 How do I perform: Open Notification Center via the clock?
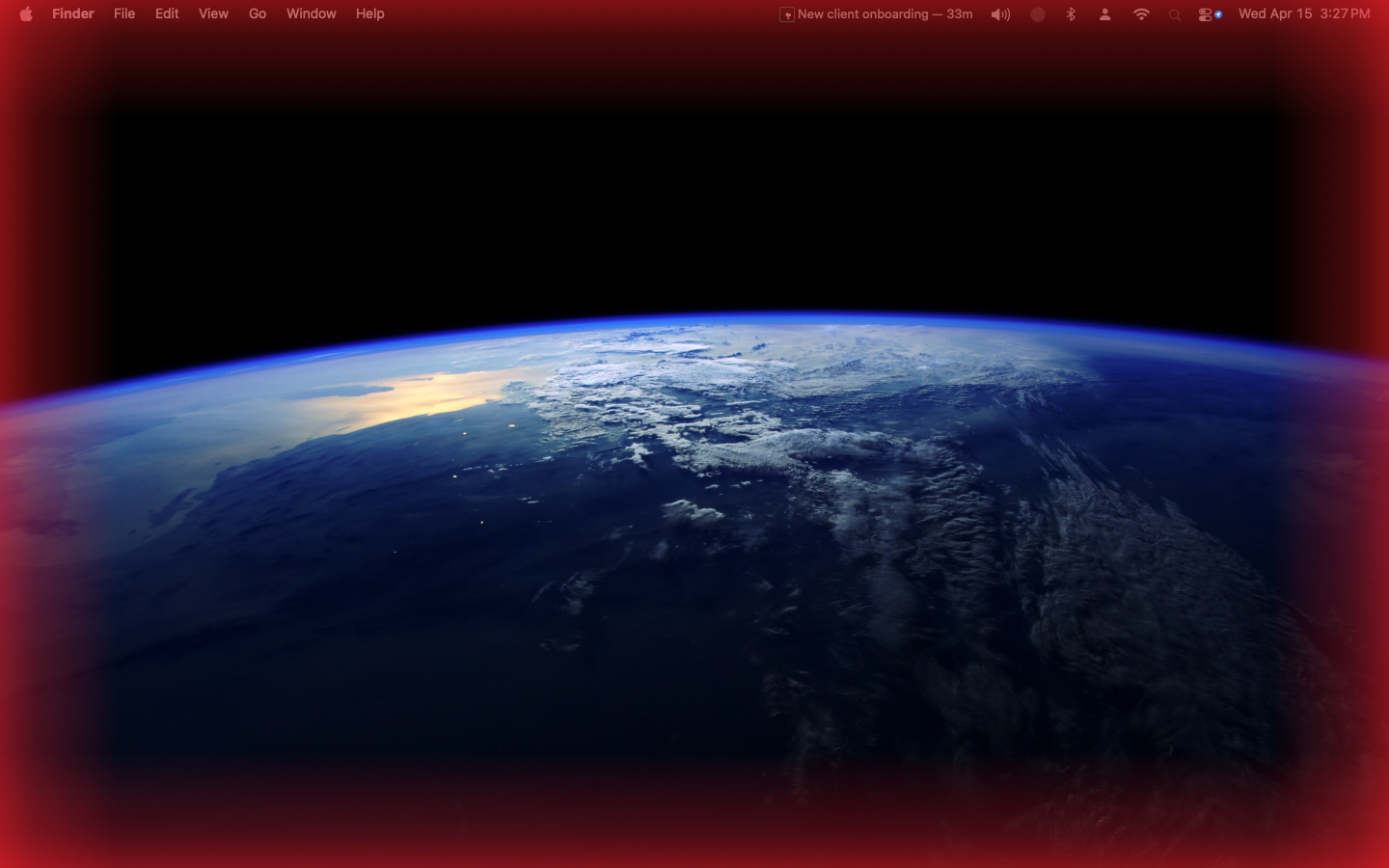tap(1304, 14)
